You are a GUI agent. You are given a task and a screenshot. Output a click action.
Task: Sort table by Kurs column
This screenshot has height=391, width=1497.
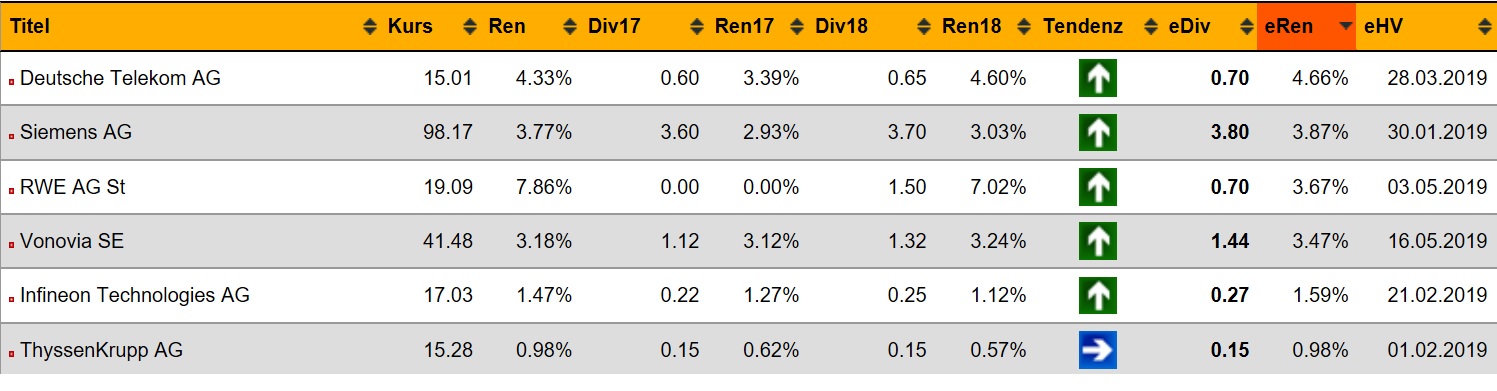point(410,27)
